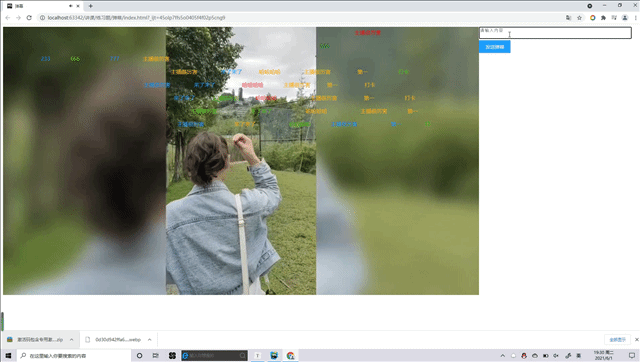Click the Chrome media indicator icon in title bar

[x=589, y=6]
